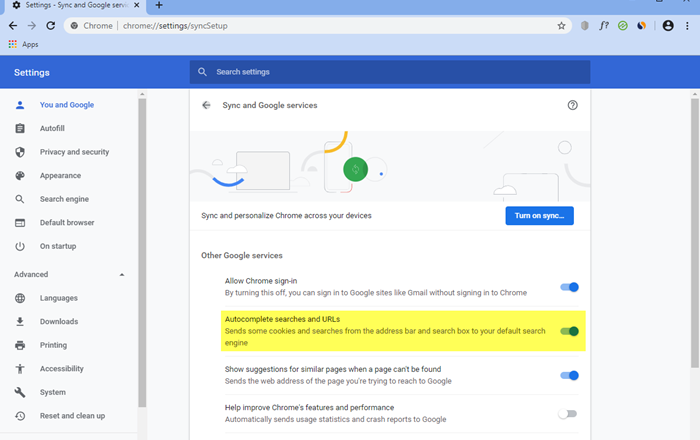Open the f? extension icon

pos(604,26)
